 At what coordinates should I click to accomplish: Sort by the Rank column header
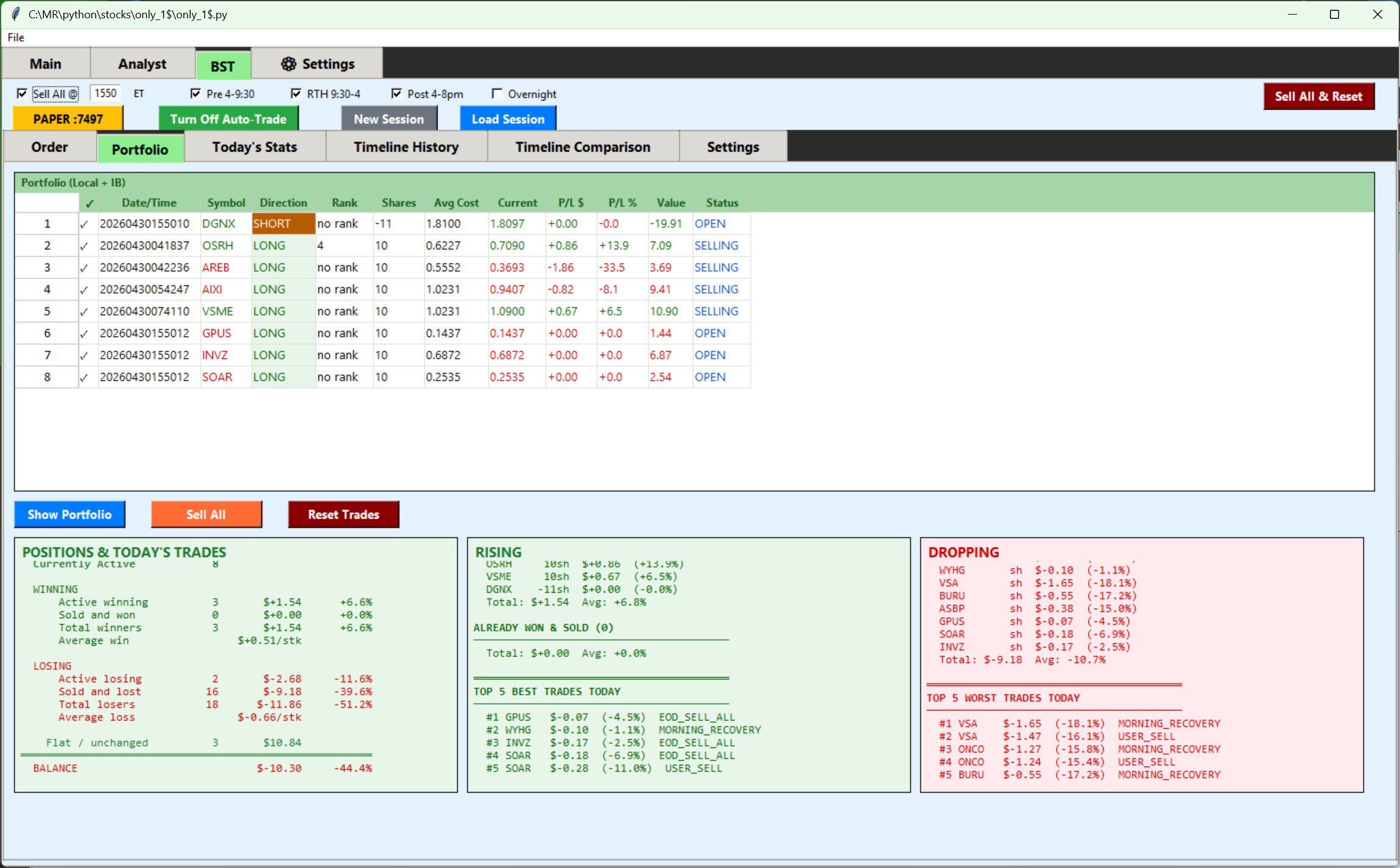pyautogui.click(x=344, y=203)
